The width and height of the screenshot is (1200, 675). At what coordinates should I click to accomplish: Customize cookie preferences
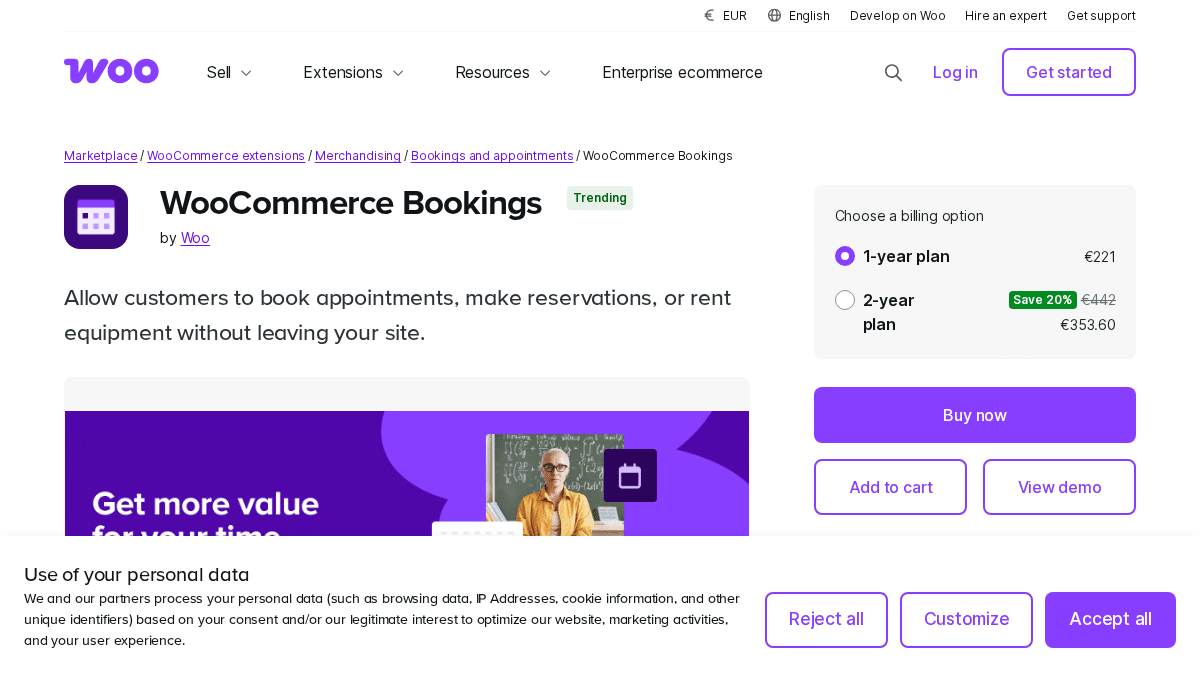[966, 620]
